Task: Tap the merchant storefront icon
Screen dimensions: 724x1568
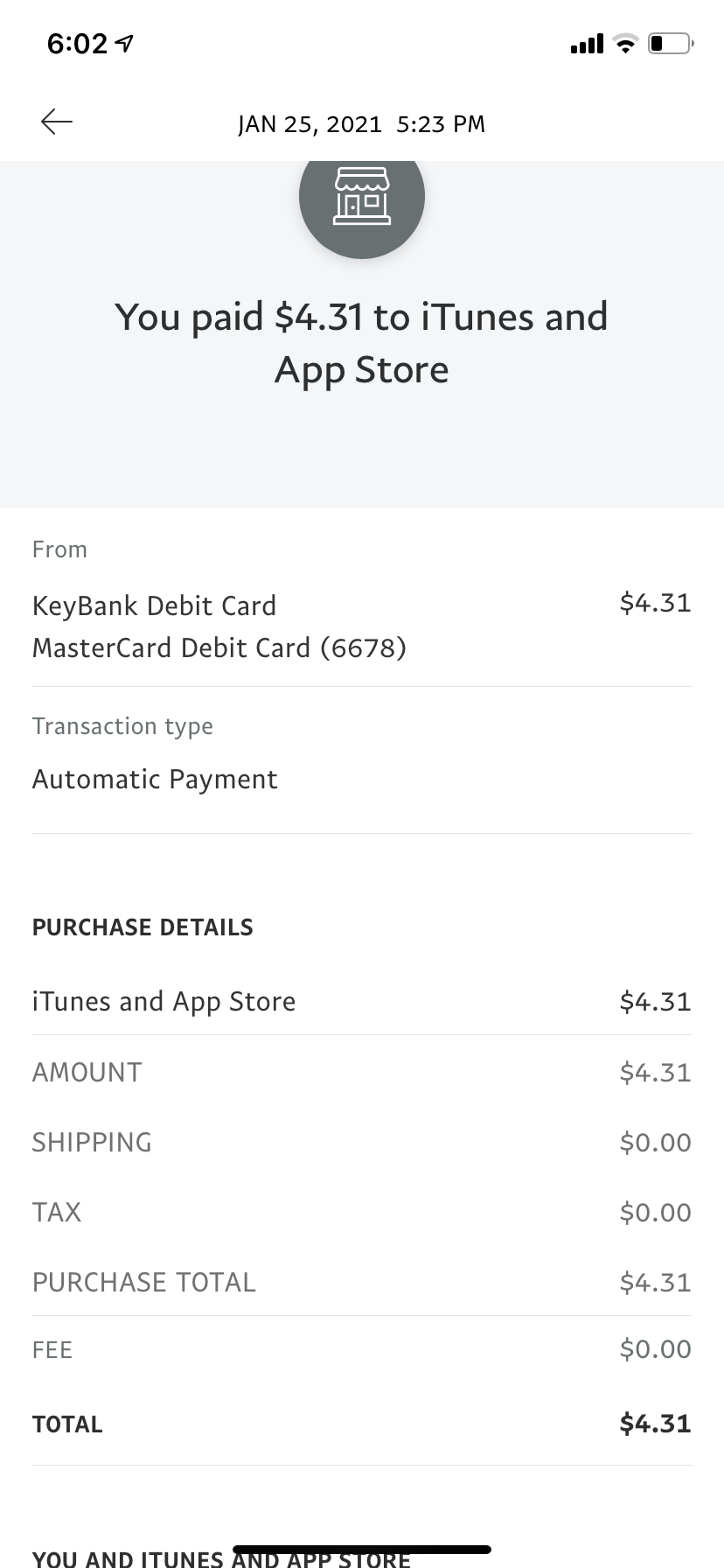Action: [362, 197]
